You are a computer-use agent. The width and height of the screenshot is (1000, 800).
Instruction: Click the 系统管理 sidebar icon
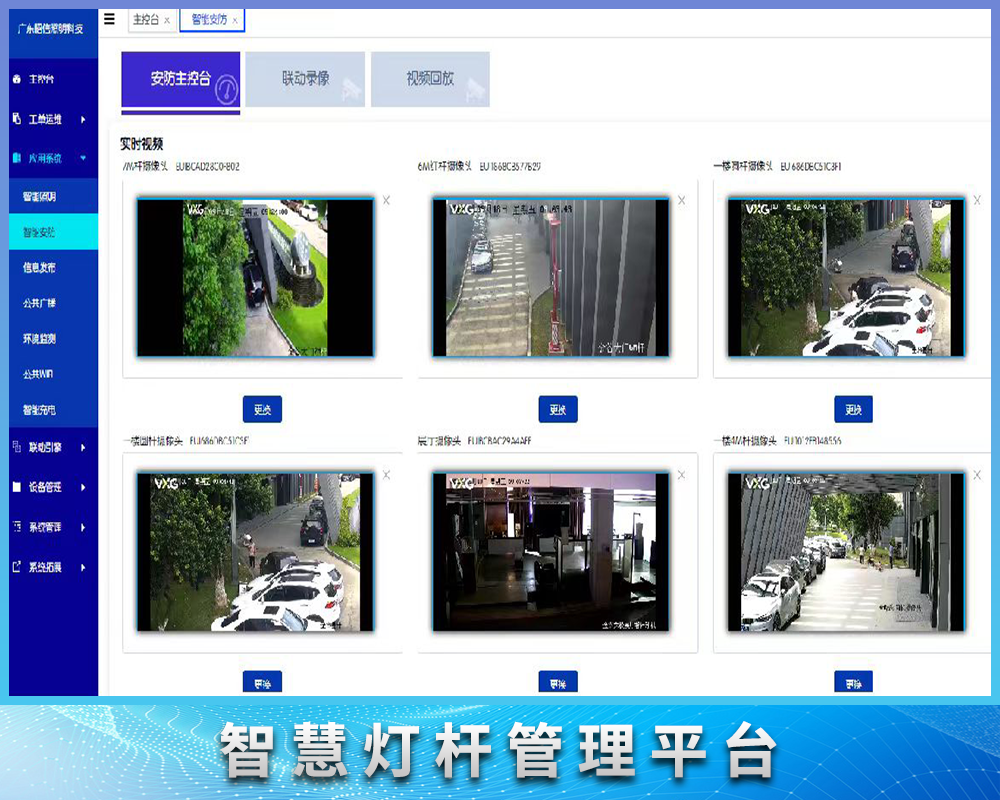16,527
